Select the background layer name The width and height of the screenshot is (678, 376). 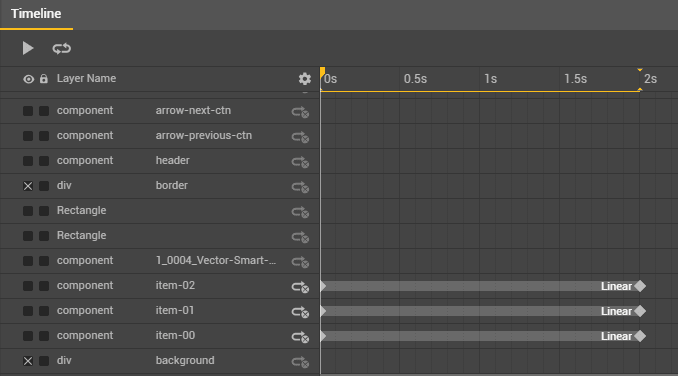[185, 360]
